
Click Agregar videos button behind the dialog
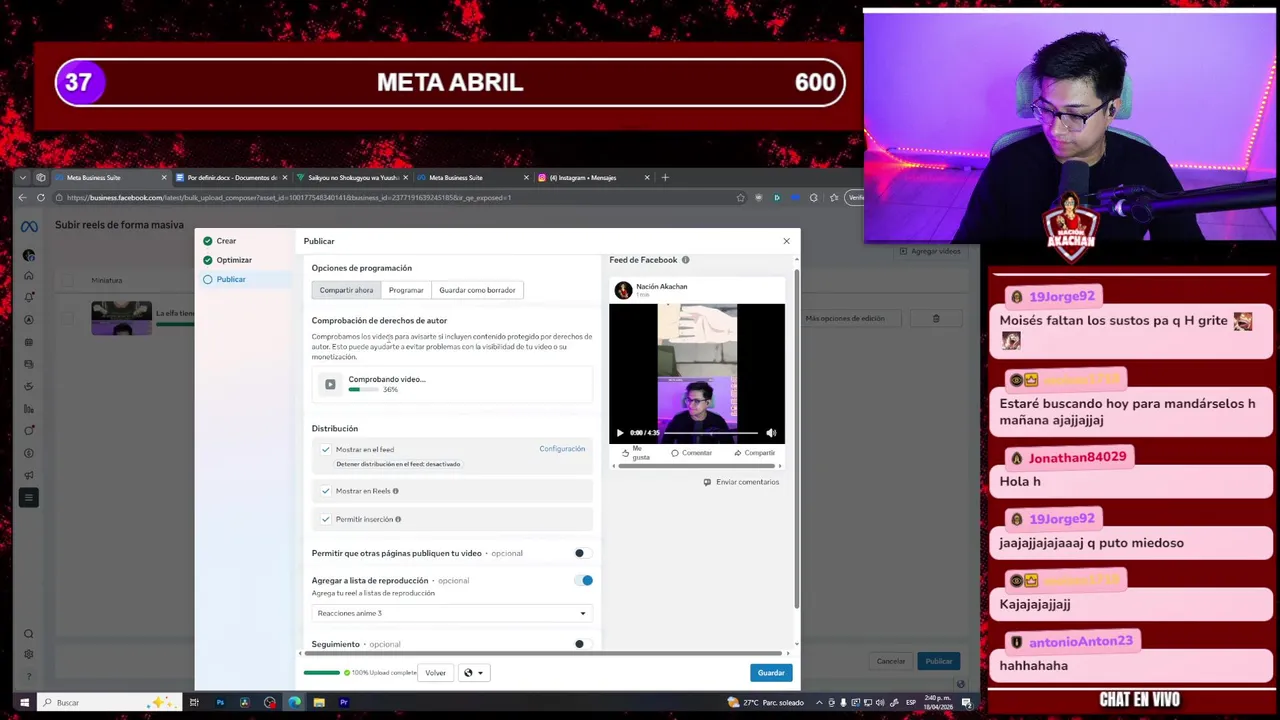pos(929,251)
